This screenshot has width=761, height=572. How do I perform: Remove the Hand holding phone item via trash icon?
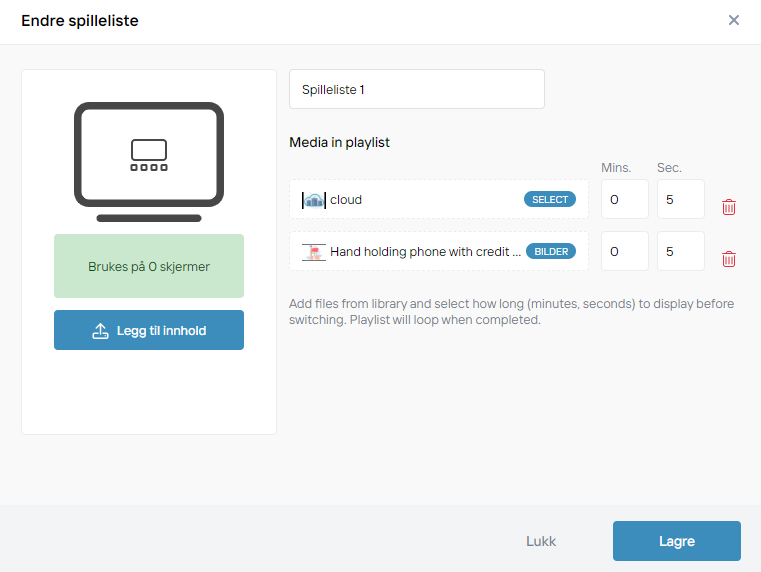pos(728,259)
